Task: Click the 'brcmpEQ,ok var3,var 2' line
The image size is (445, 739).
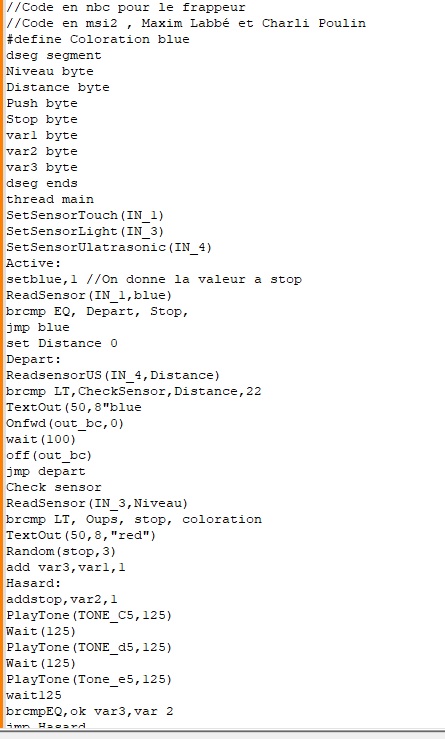Action: click(89, 711)
